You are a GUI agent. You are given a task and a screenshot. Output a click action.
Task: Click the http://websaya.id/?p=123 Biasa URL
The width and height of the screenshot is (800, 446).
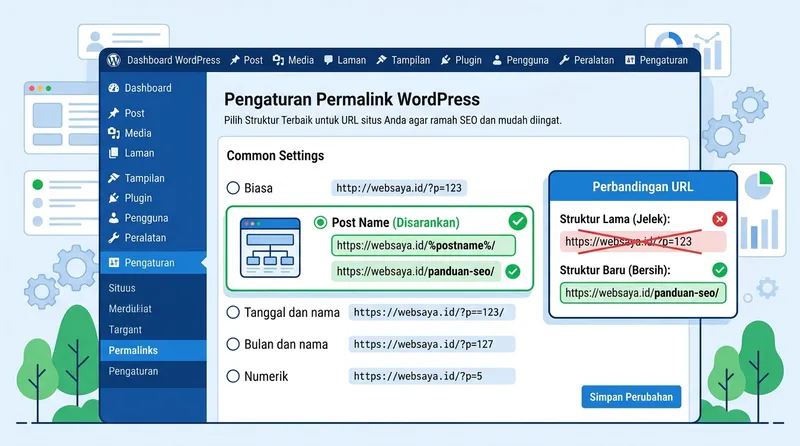coord(398,188)
